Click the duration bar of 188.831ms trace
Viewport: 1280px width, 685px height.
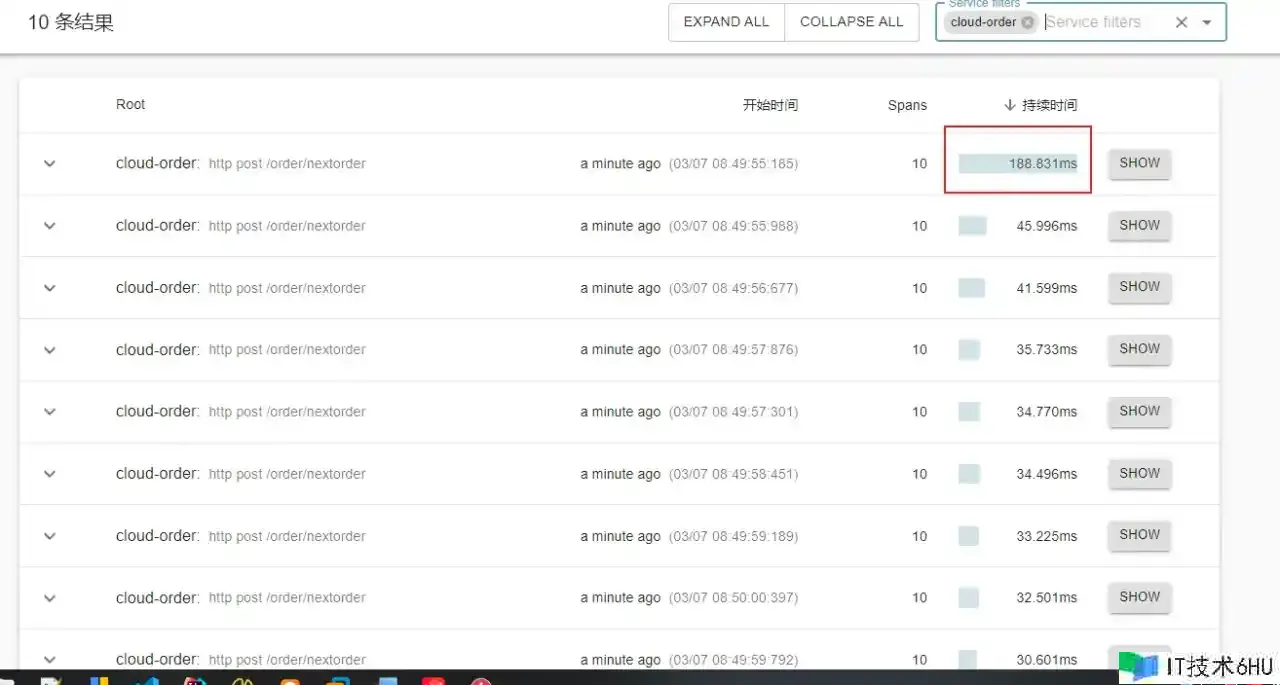pyautogui.click(x=1017, y=164)
